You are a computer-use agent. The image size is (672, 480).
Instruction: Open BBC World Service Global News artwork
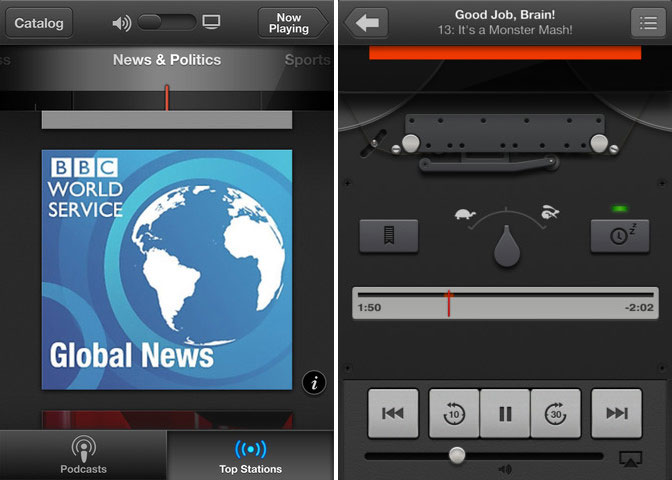[x=167, y=270]
